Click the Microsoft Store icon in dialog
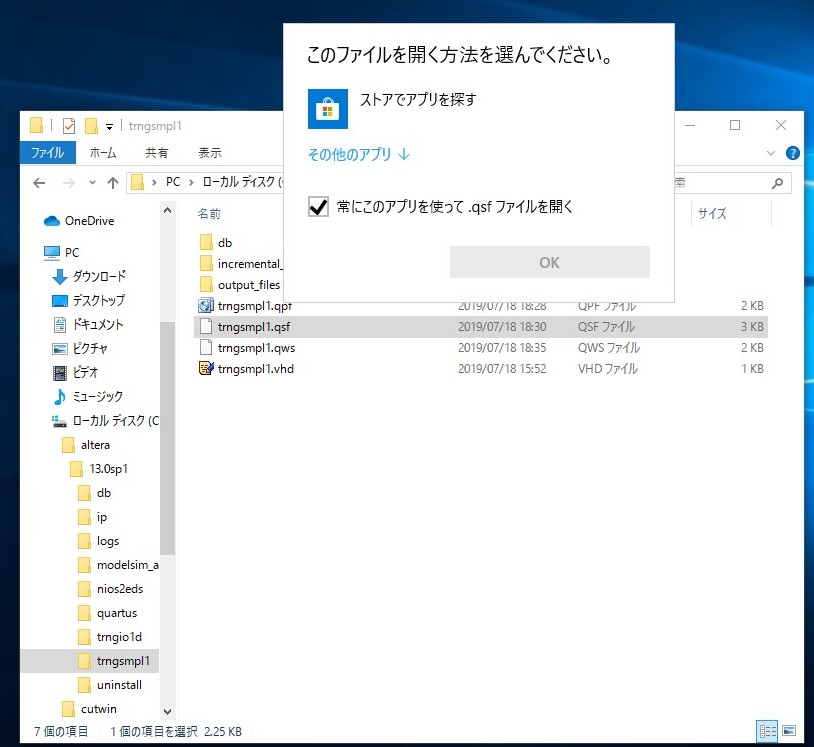The height and width of the screenshot is (747, 814). (328, 109)
